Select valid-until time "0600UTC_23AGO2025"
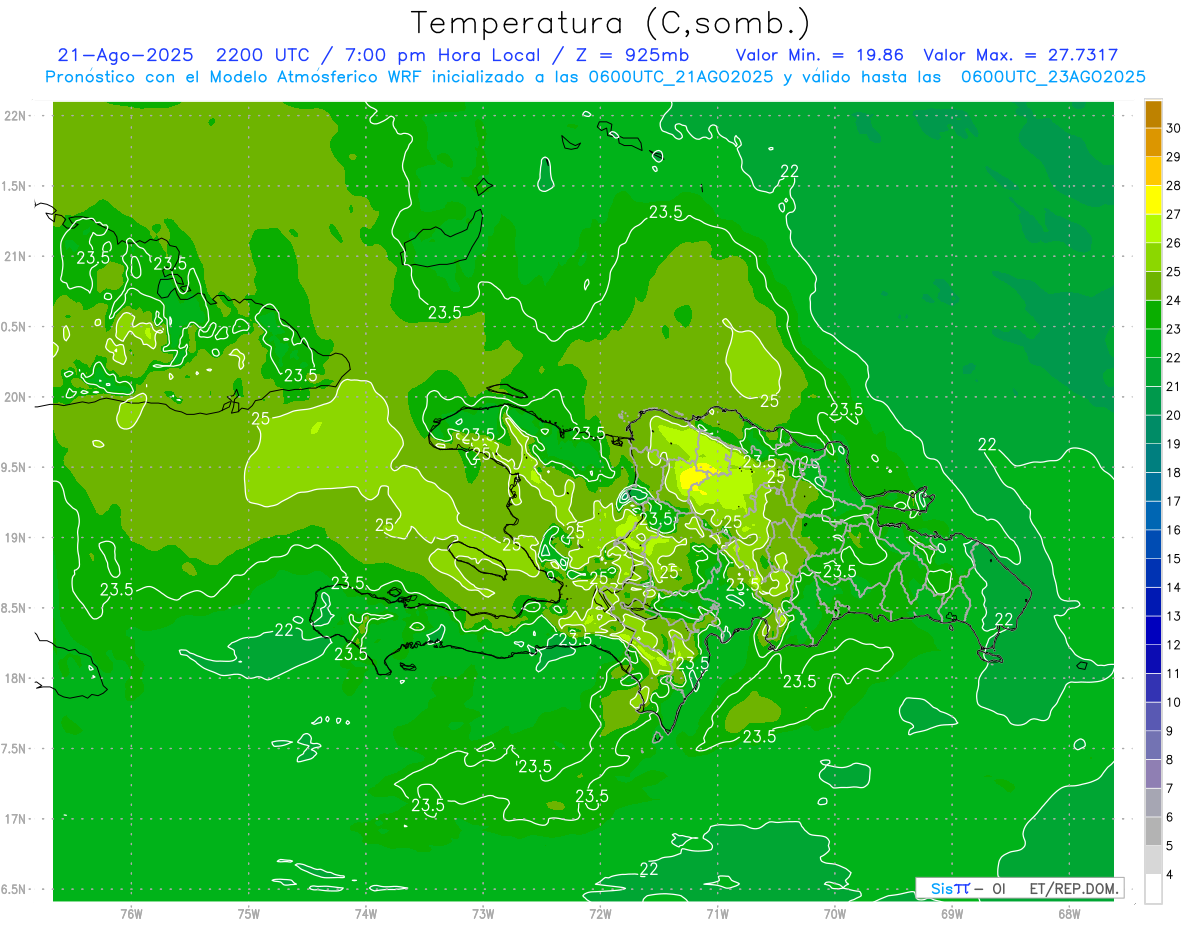Image resolution: width=1200 pixels, height=927 pixels. (1052, 77)
